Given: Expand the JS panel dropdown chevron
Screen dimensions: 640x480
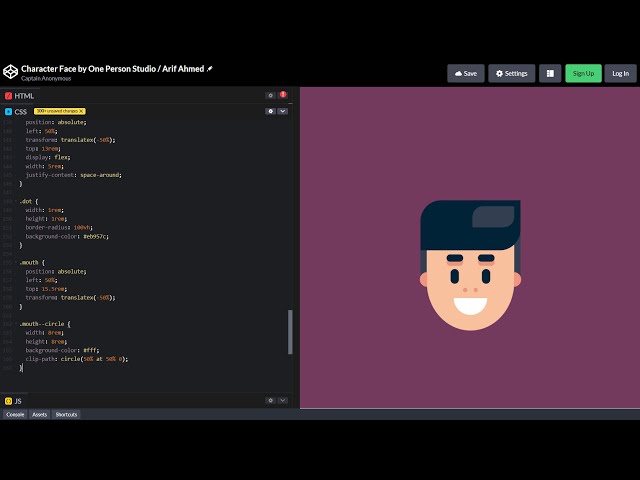Looking at the screenshot, I should tap(282, 400).
